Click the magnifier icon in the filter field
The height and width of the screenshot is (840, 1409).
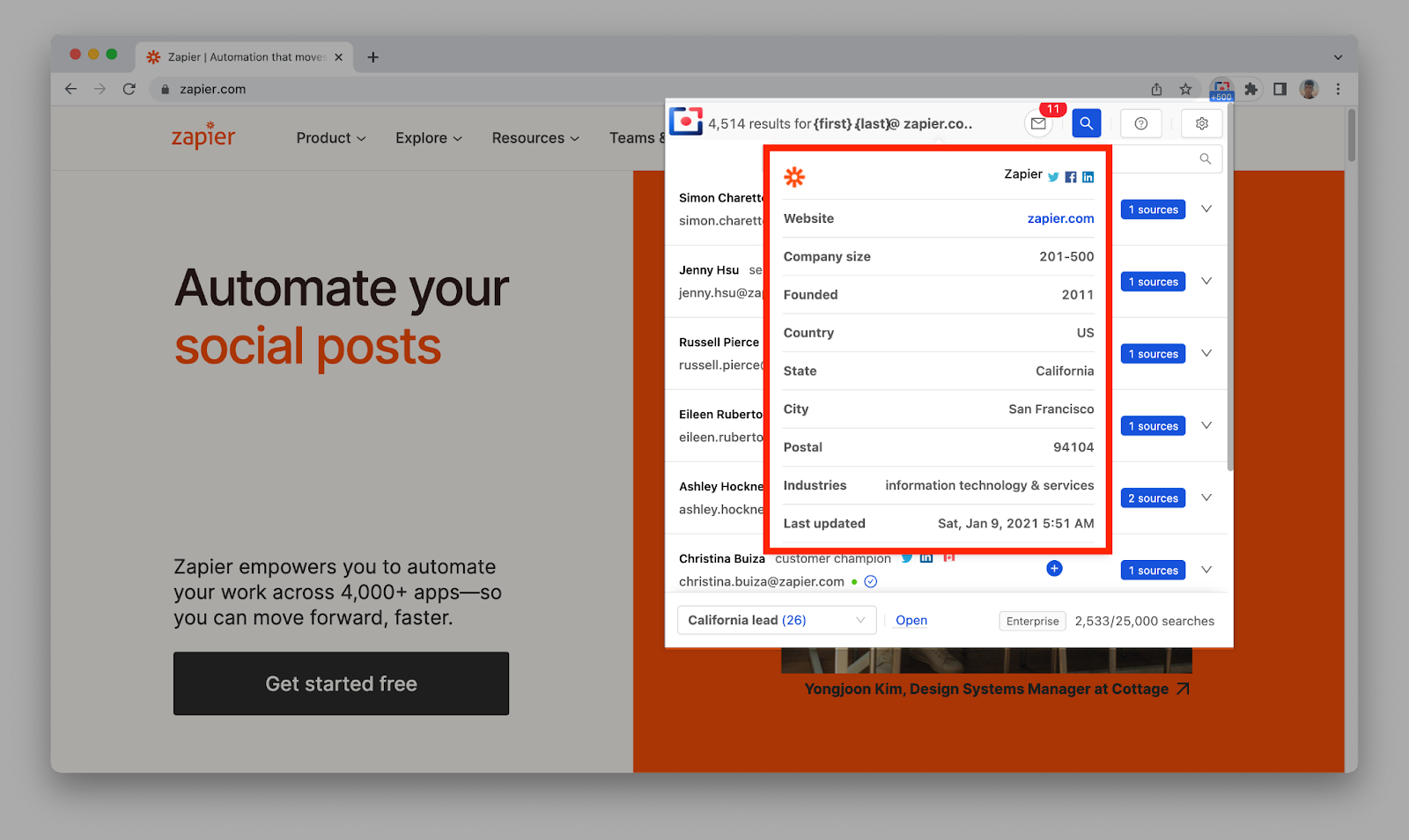point(1206,158)
